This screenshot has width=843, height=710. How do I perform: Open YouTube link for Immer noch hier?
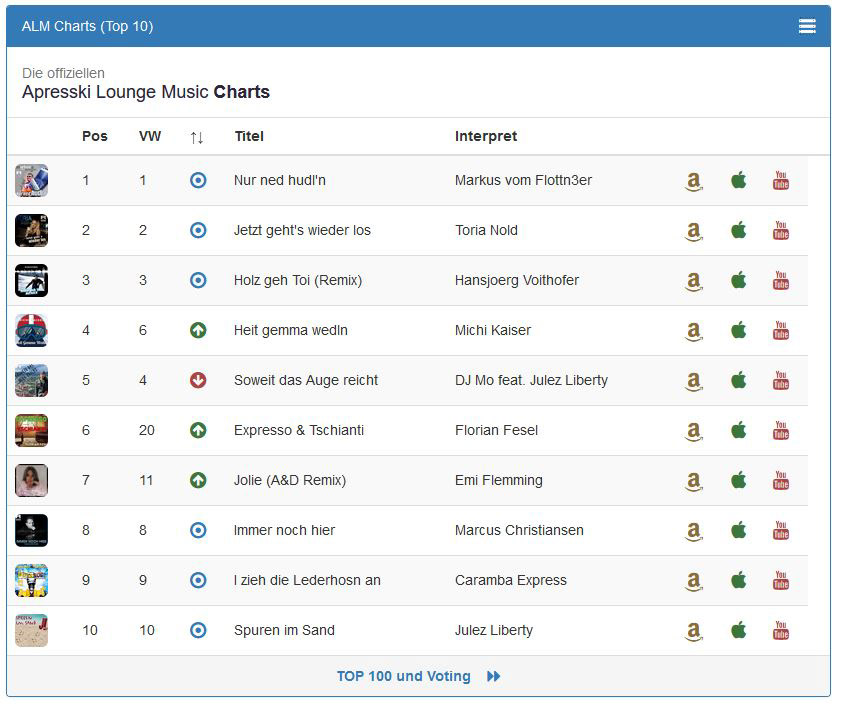coord(781,530)
